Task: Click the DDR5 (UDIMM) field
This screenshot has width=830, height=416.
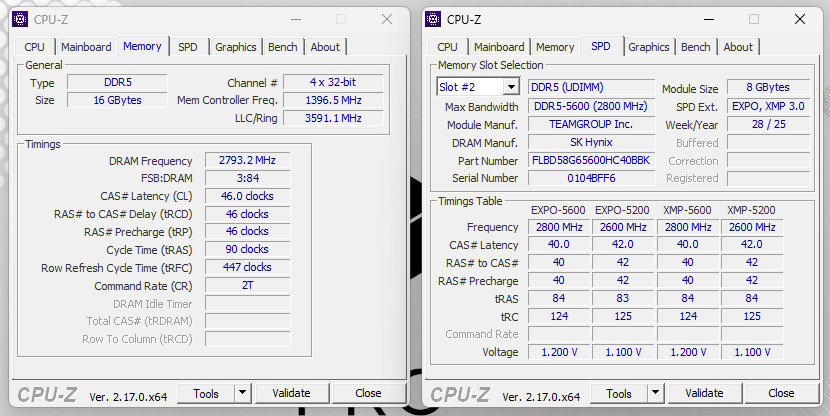Action: (x=591, y=87)
